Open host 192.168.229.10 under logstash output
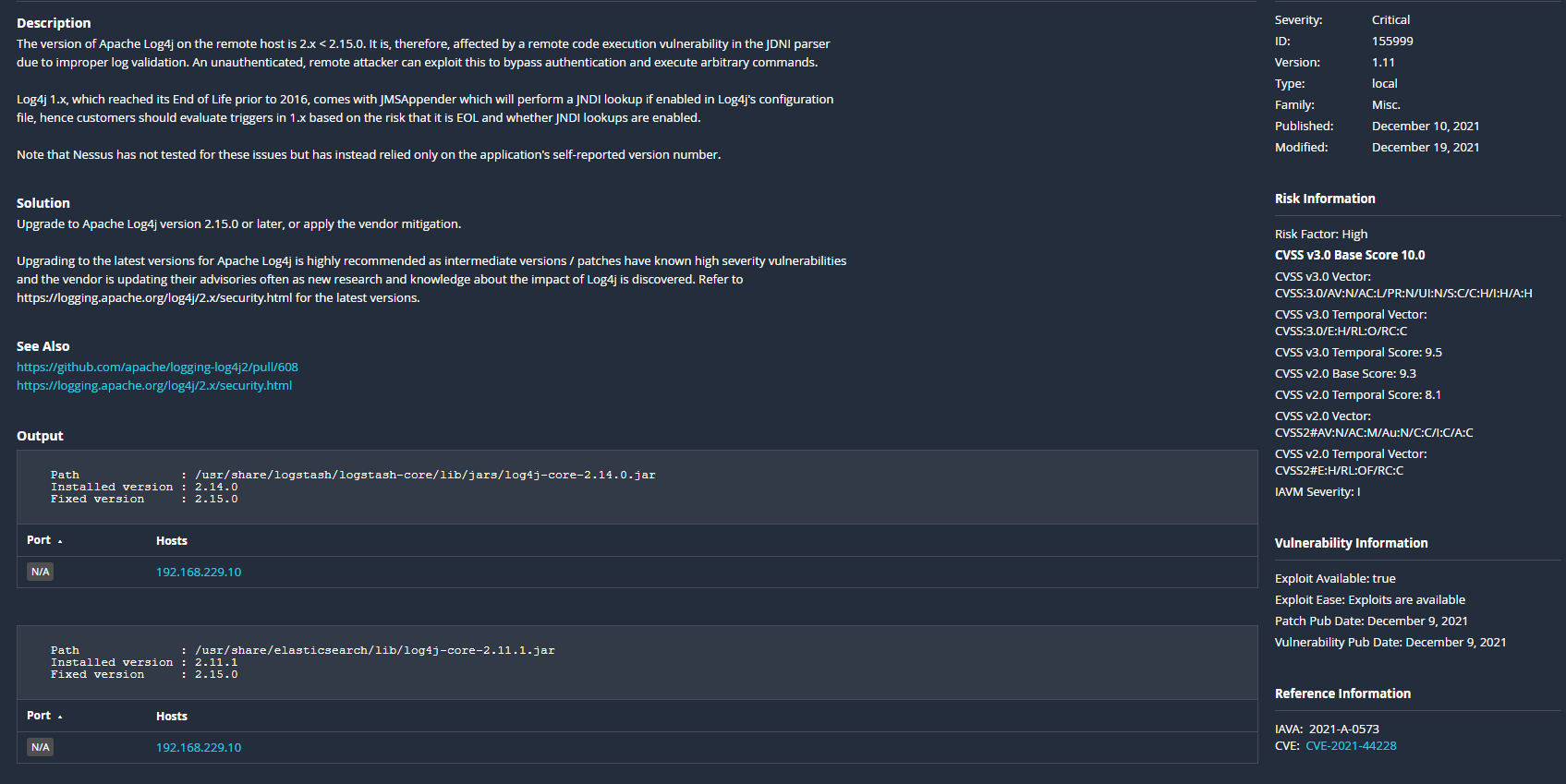The image size is (1566, 784). pos(199,573)
